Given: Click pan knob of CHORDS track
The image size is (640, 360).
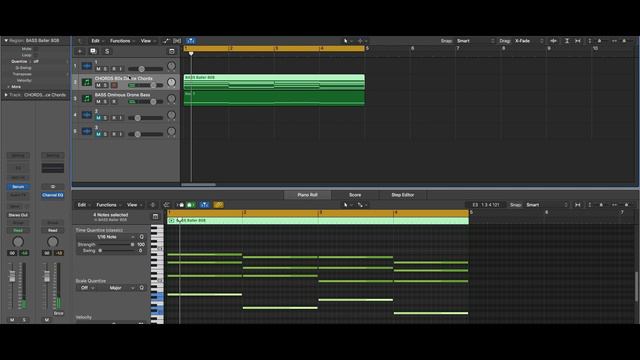Looking at the screenshot, I should pyautogui.click(x=171, y=82).
